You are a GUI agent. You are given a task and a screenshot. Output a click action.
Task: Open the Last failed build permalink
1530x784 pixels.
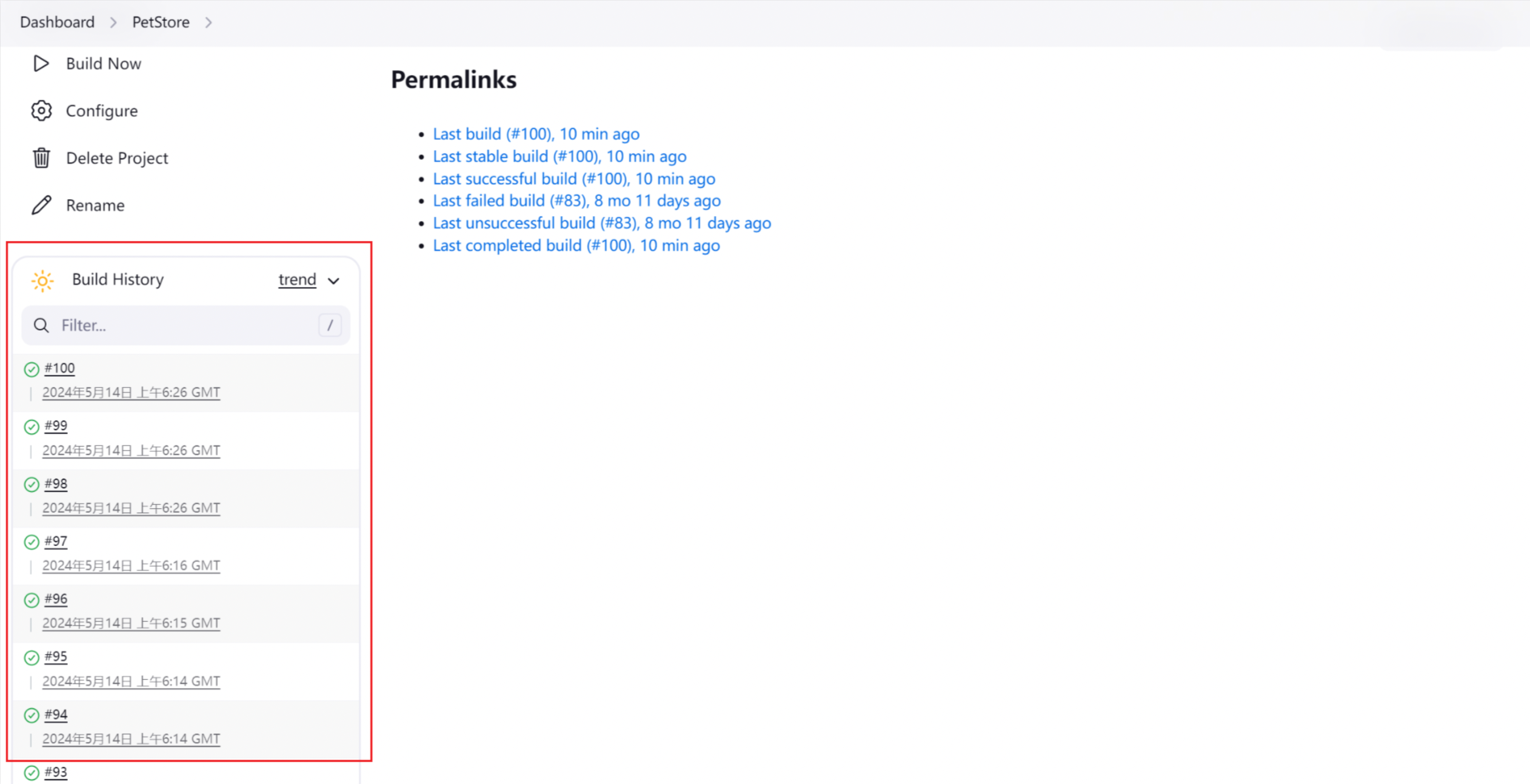click(x=576, y=201)
